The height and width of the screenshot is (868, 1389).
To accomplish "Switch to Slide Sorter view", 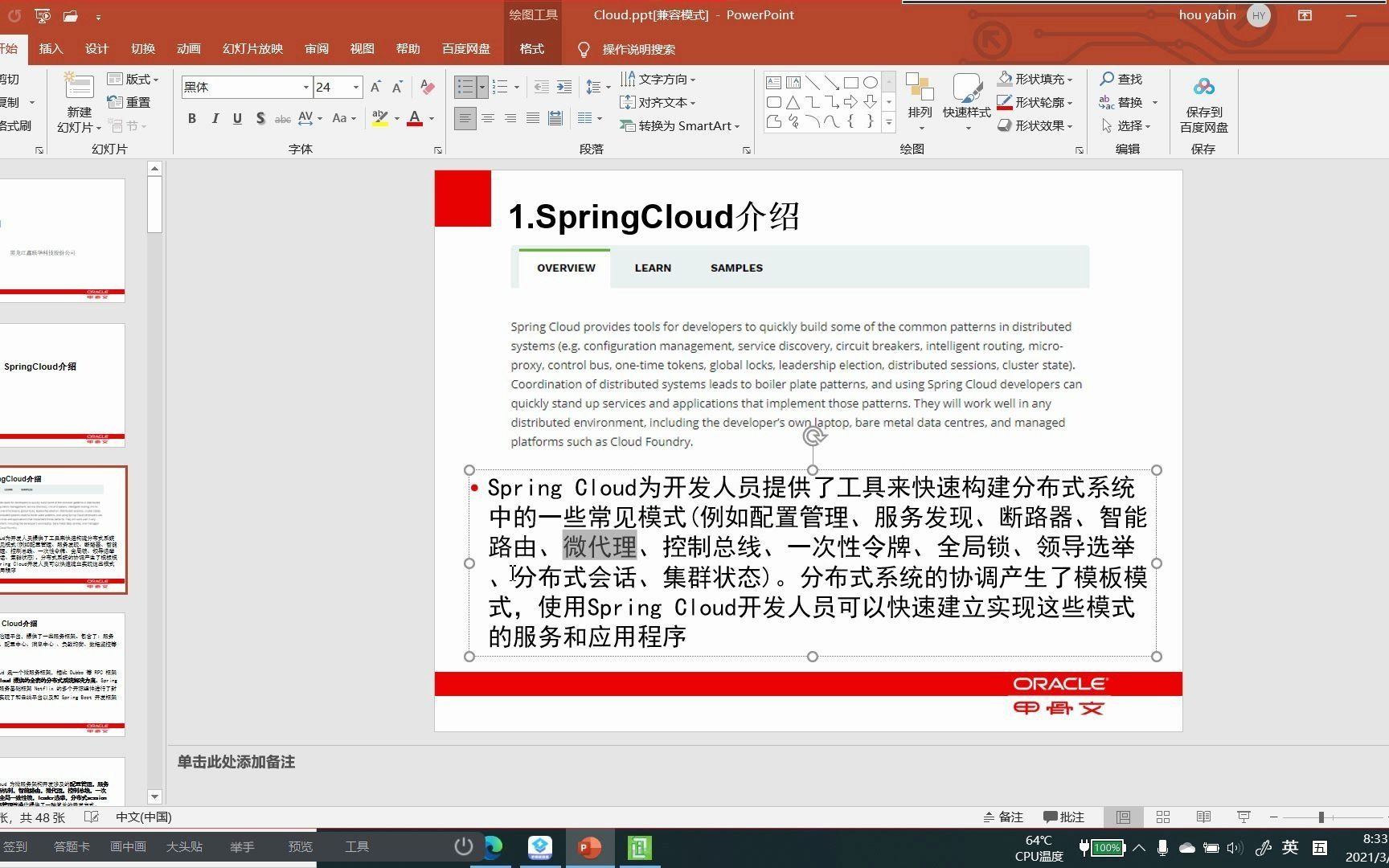I will (1163, 817).
